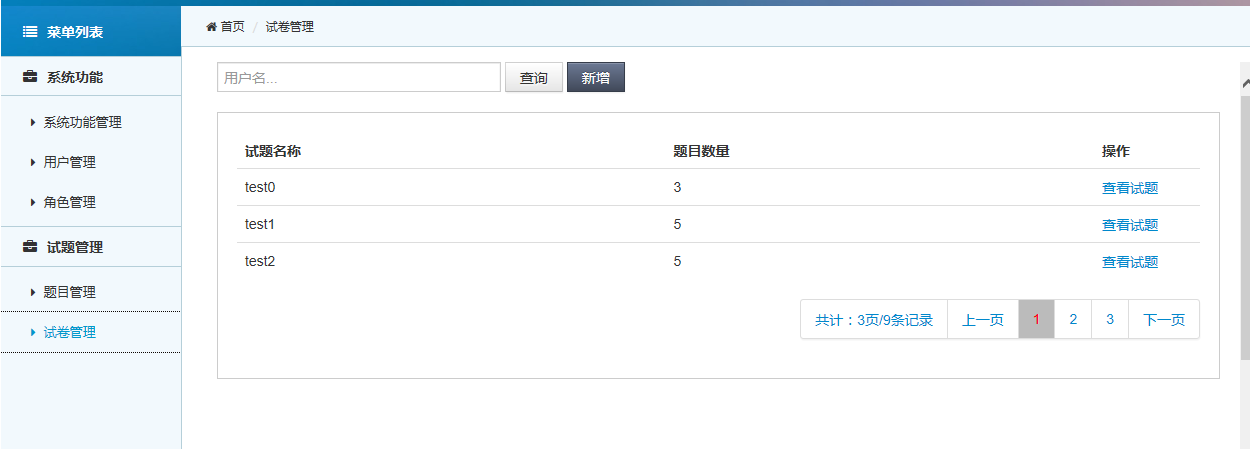View questions for test0 via 查看试题

[x=1130, y=187]
